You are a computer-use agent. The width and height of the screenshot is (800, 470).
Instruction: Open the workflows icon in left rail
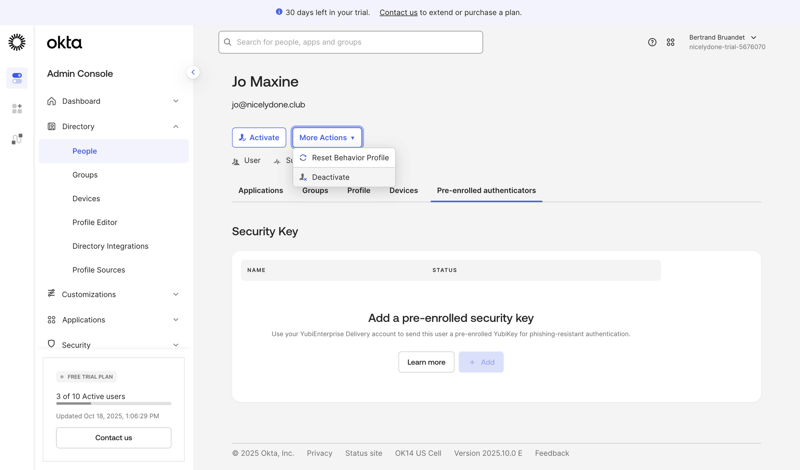tap(17, 139)
